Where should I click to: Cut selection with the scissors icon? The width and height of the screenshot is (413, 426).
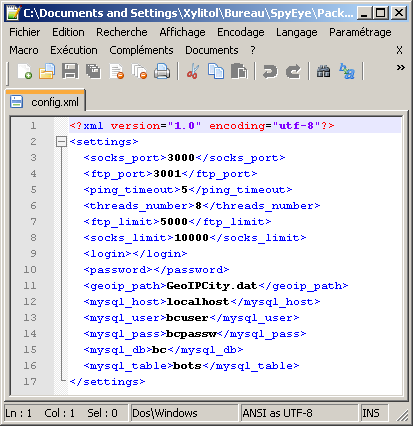(193, 71)
